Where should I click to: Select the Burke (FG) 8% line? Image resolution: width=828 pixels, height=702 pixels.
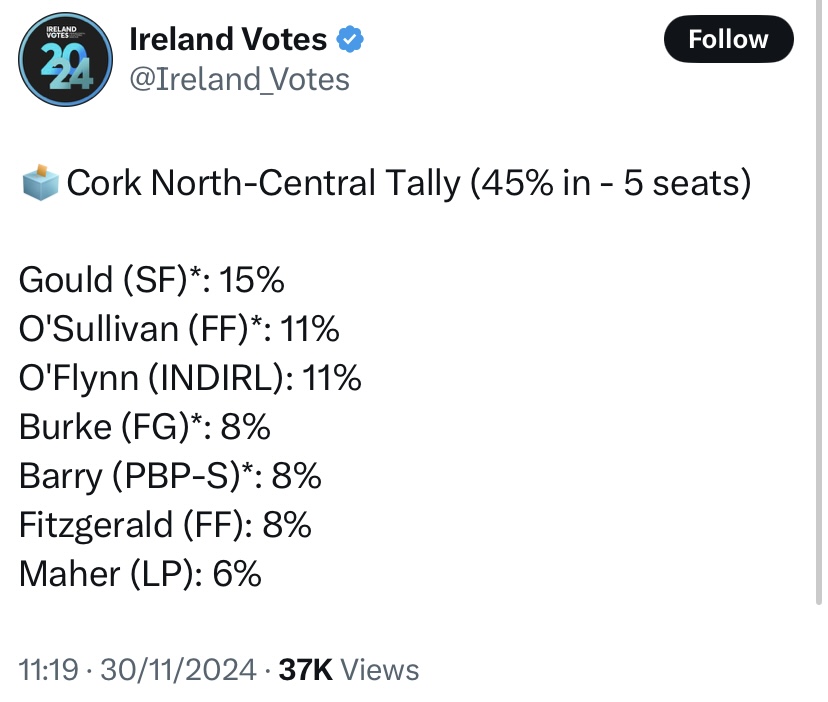click(145, 427)
